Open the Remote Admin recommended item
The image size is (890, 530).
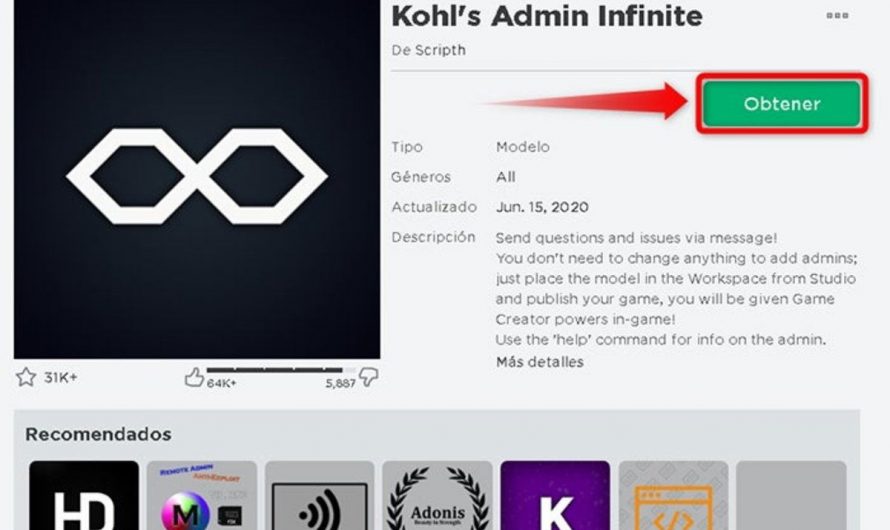201,495
